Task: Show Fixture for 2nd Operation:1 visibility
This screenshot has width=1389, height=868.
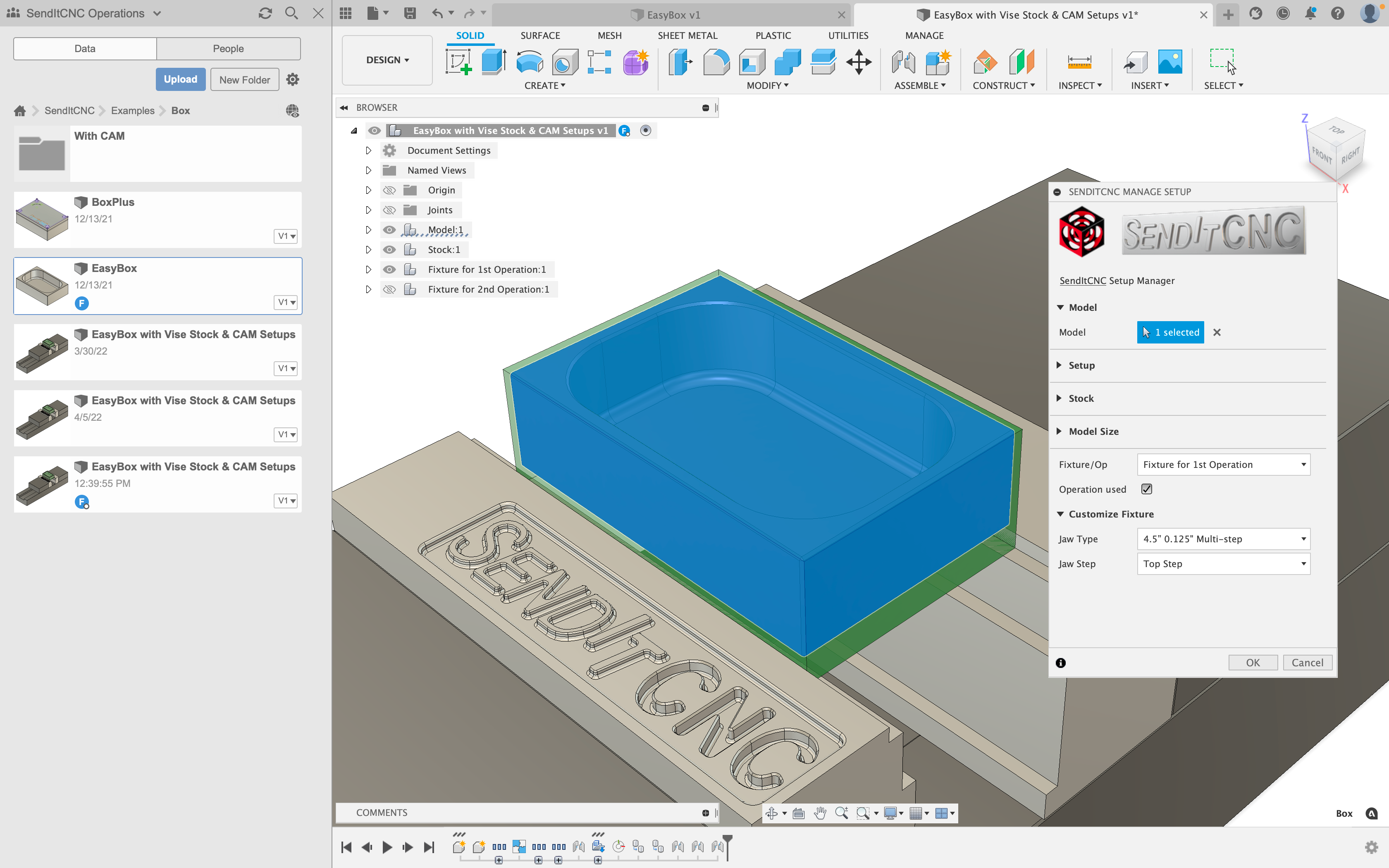Action: click(x=389, y=289)
